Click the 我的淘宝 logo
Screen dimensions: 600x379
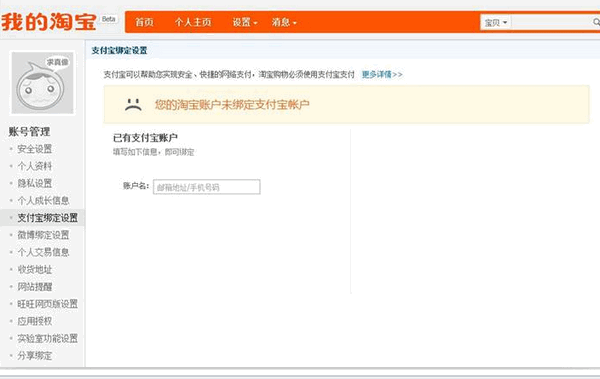(49, 21)
